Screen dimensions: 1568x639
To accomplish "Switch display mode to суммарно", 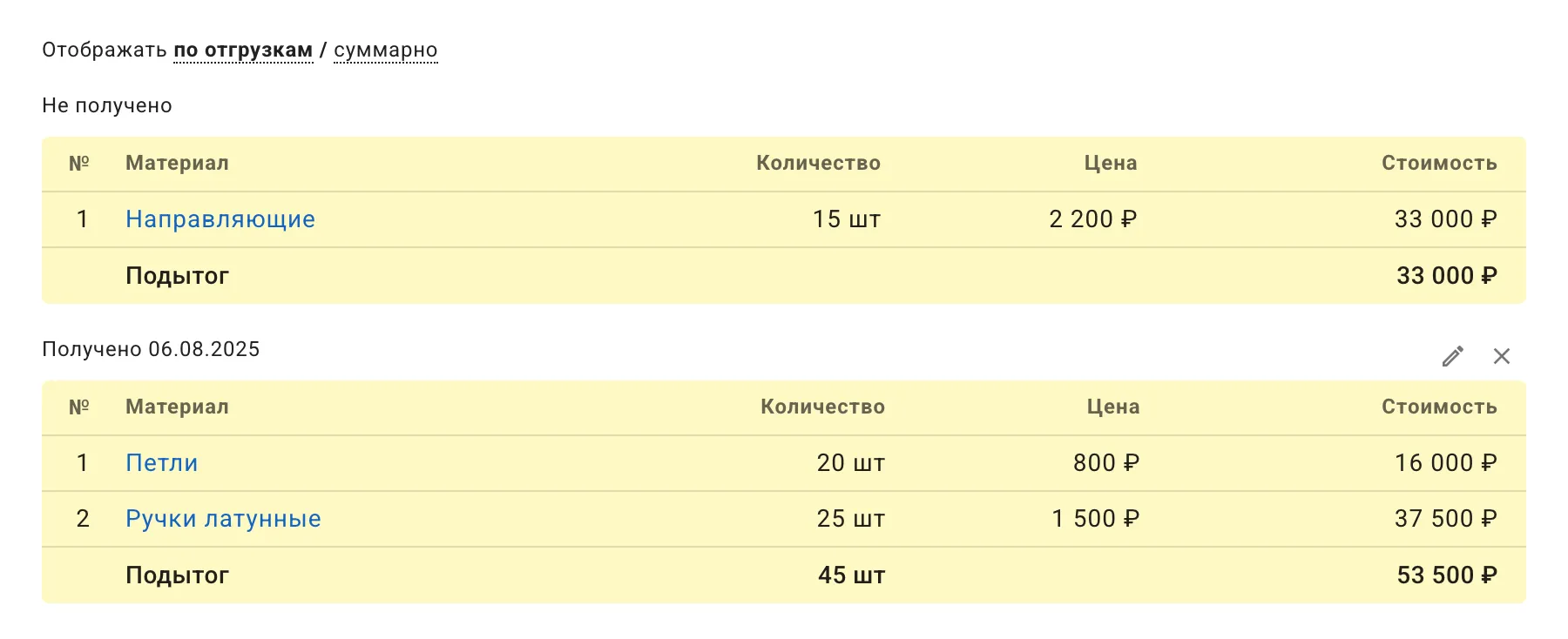I will [x=384, y=50].
